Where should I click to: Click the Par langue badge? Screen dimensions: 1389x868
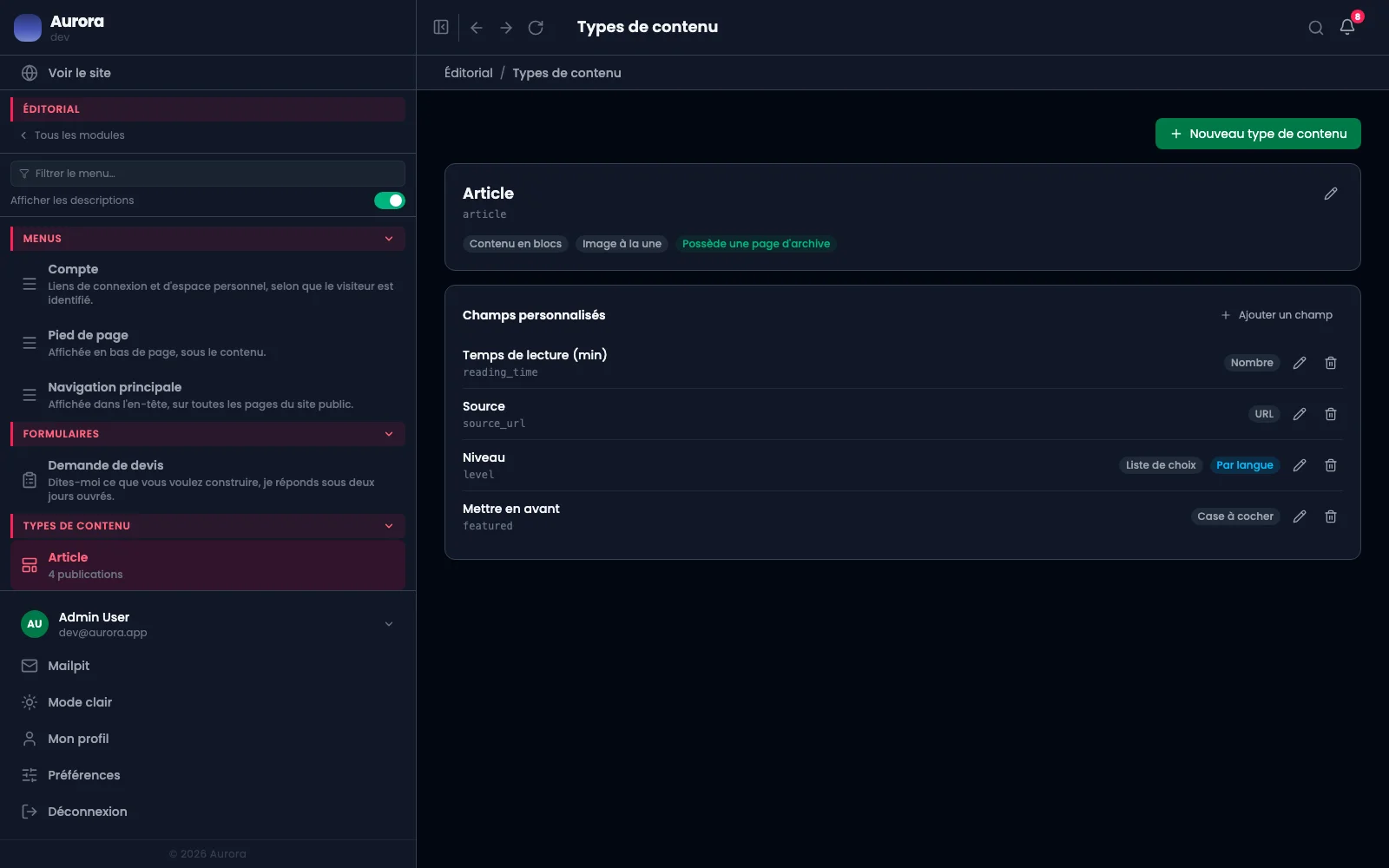[1244, 465]
